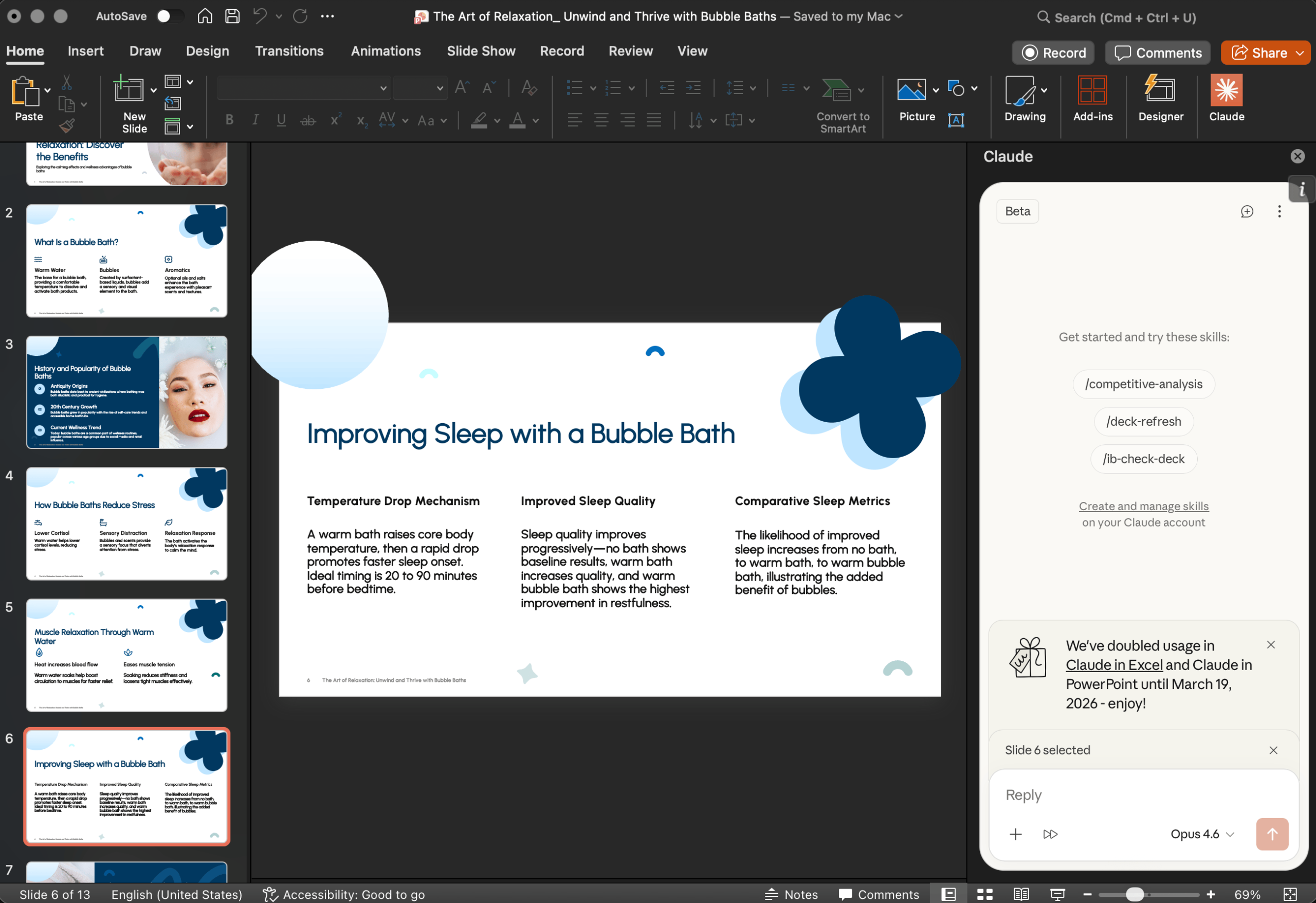Open the Designer pane
This screenshot has height=903, width=1316.
coord(1161,101)
